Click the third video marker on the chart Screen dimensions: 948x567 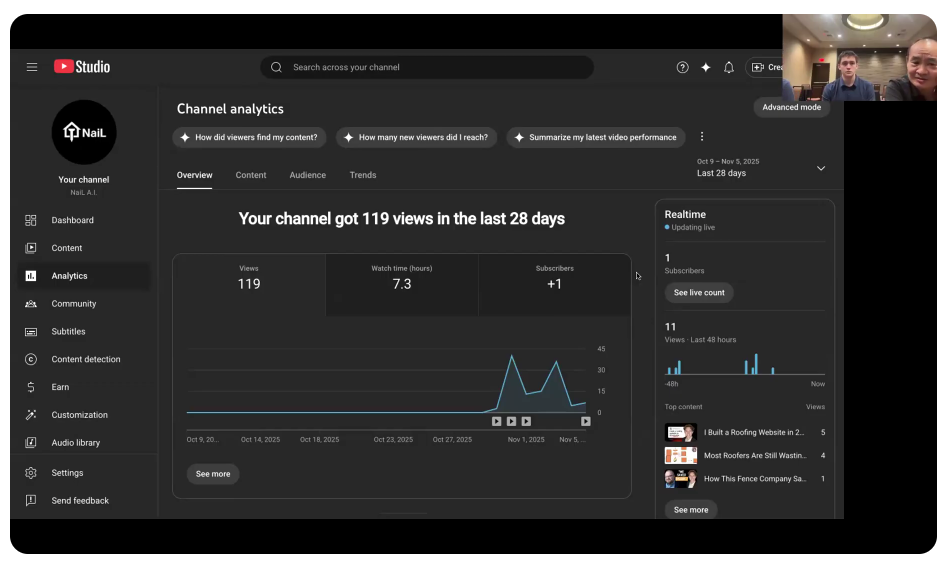(526, 421)
